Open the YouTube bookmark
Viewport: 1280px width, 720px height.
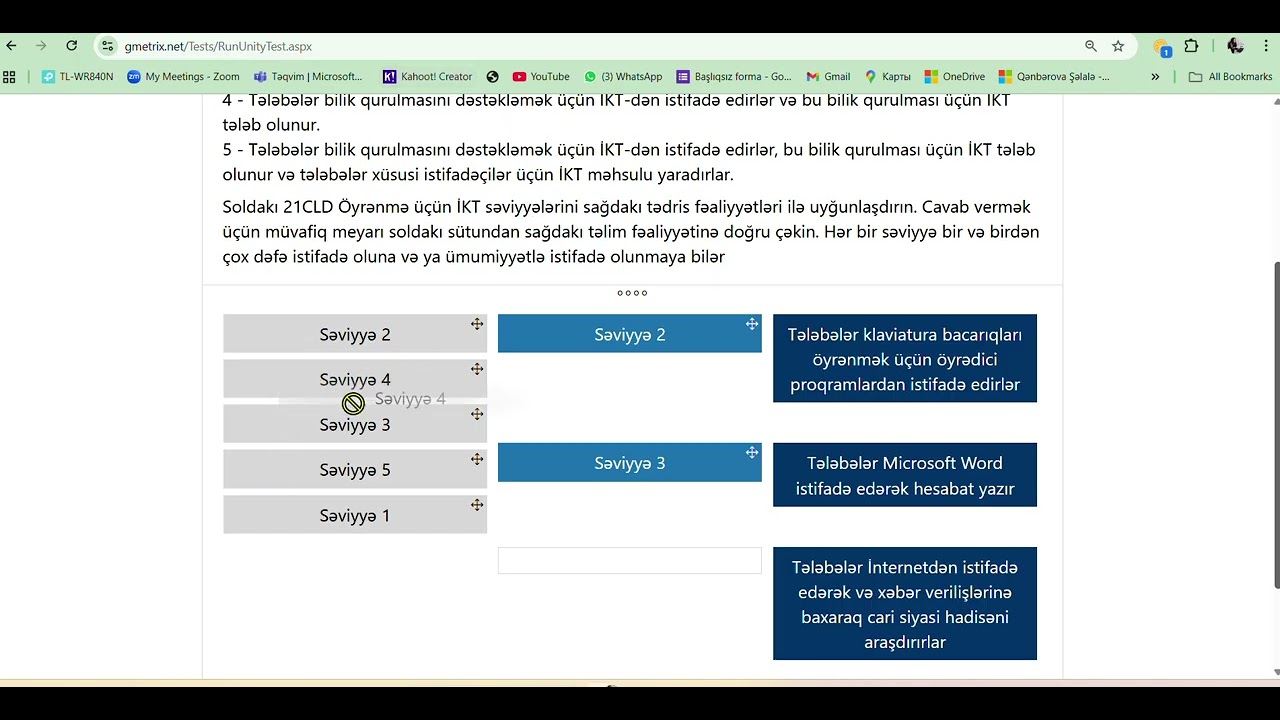coord(541,76)
